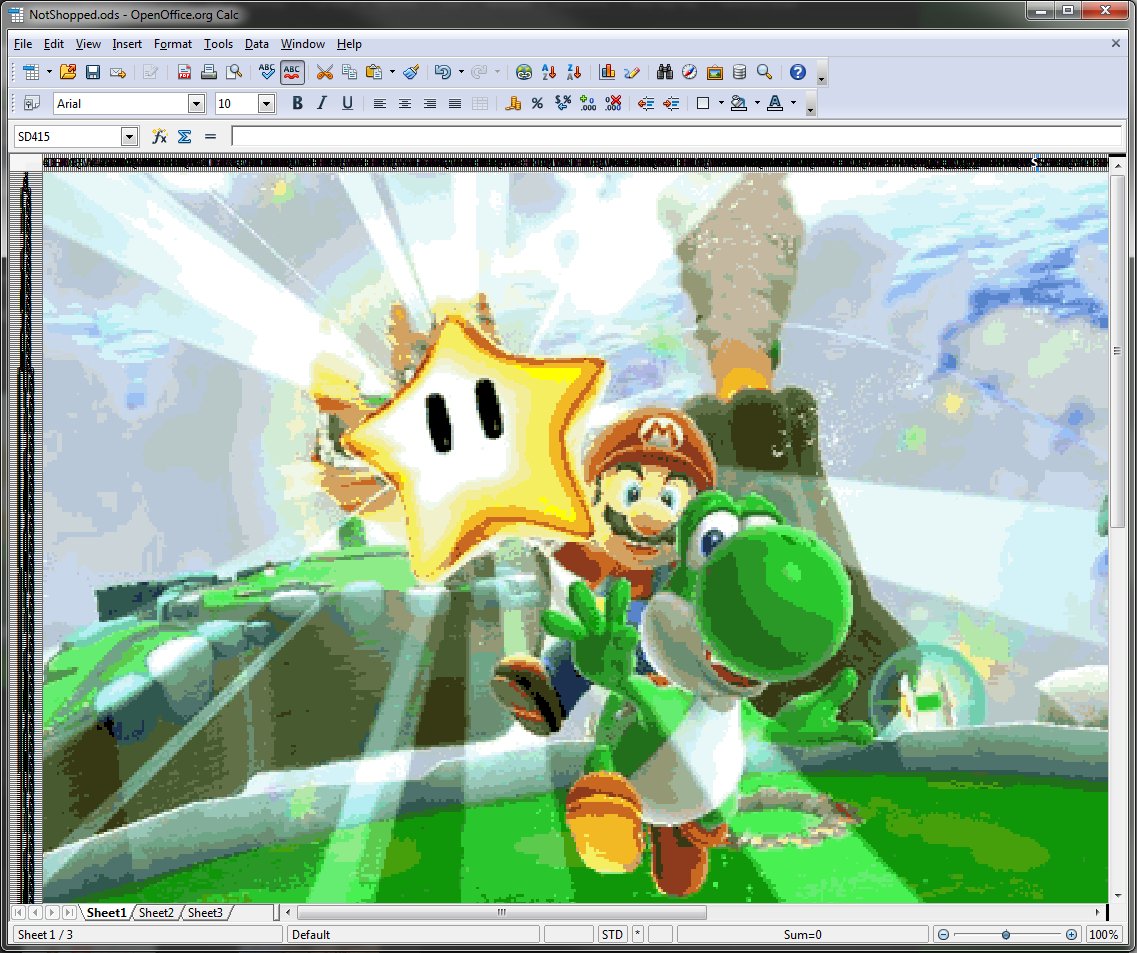Apply currency number format
Image resolution: width=1137 pixels, height=953 pixels.
[x=511, y=103]
